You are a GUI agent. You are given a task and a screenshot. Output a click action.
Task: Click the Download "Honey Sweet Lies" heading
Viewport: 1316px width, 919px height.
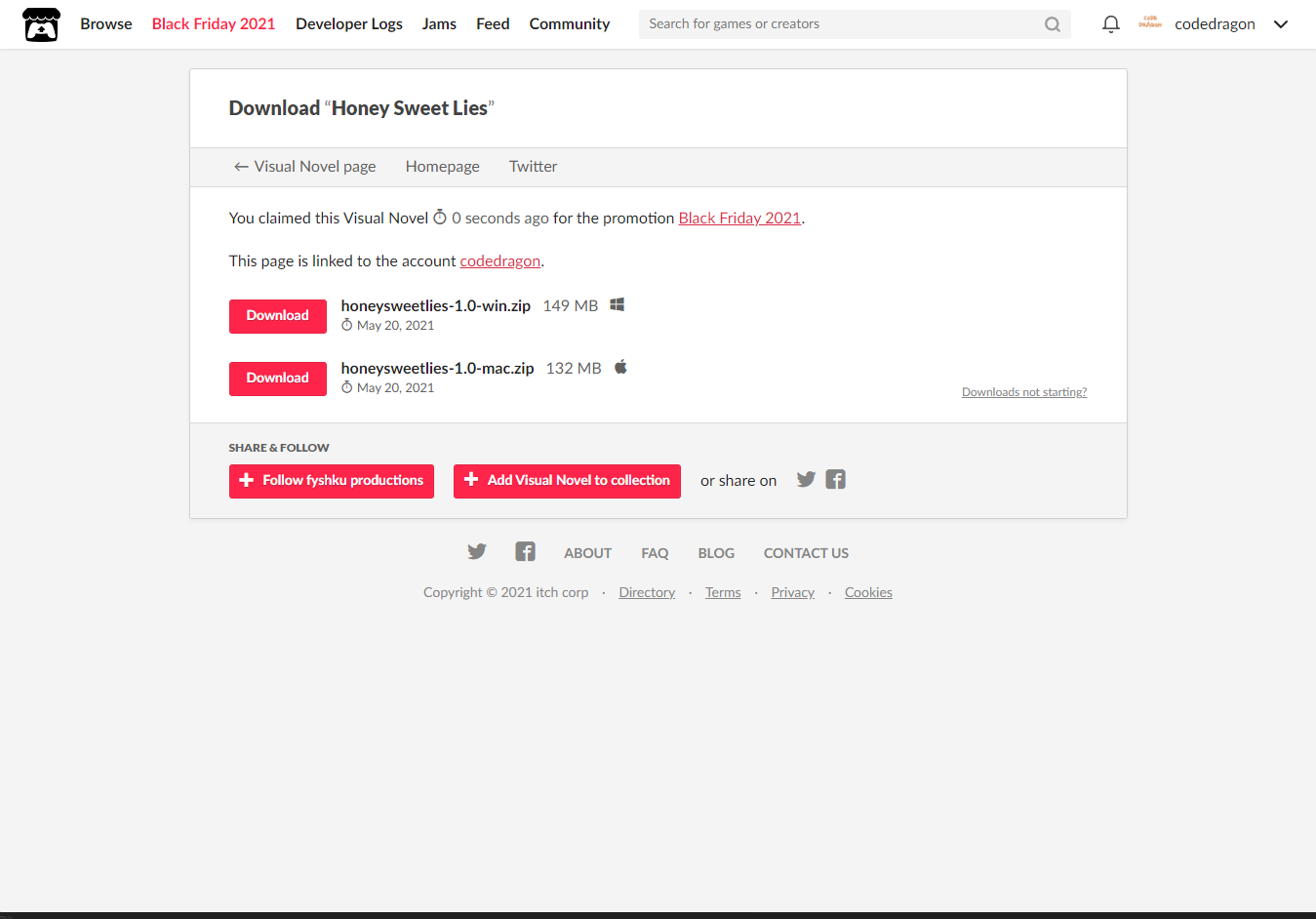coord(362,108)
